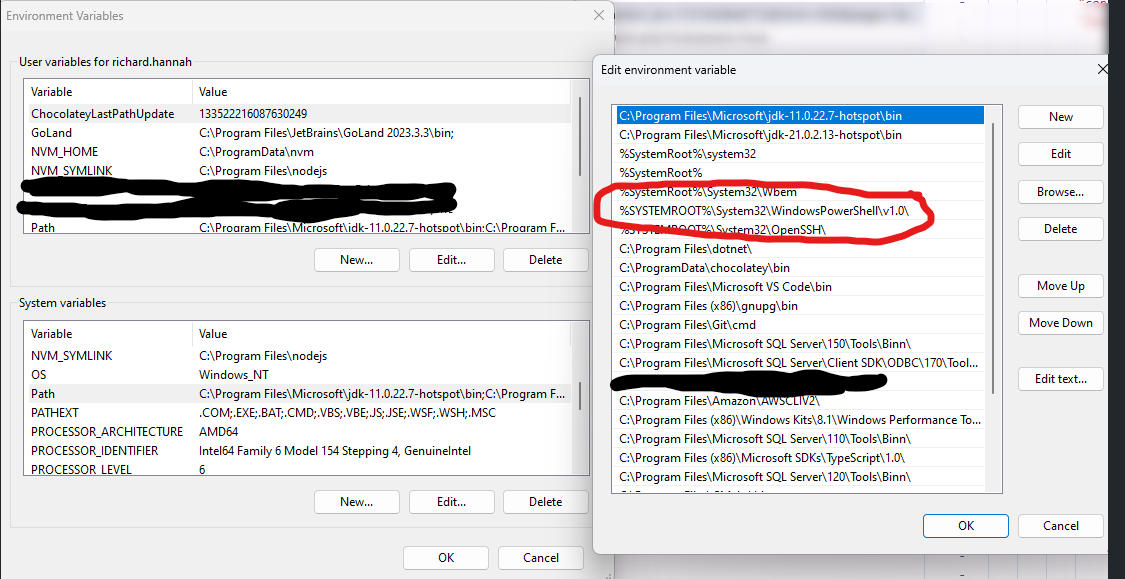
Task: Select the PATHEXT system variable
Action: [x=55, y=413]
